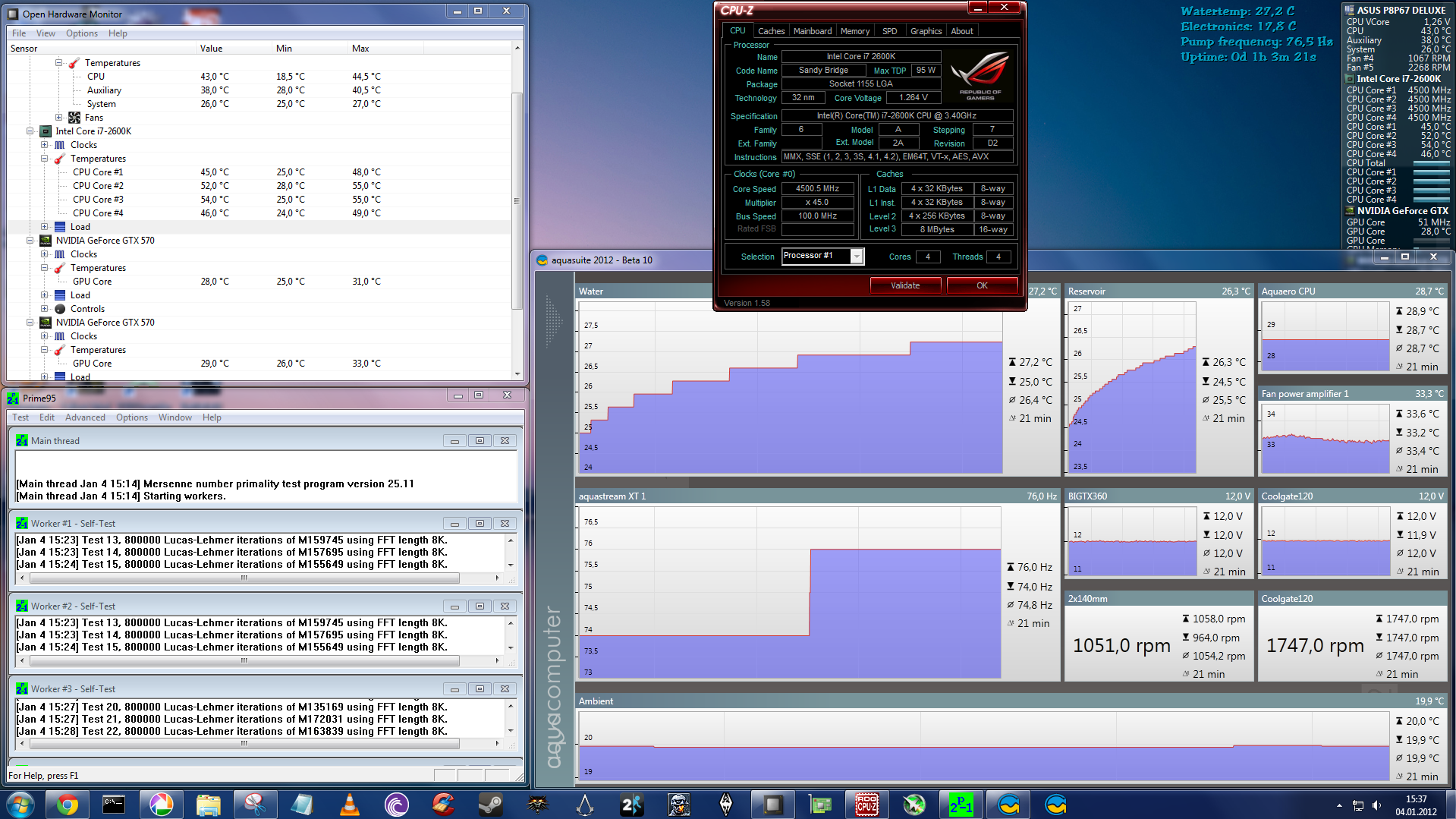Switch to CPU-Z SPD tab

(890, 31)
